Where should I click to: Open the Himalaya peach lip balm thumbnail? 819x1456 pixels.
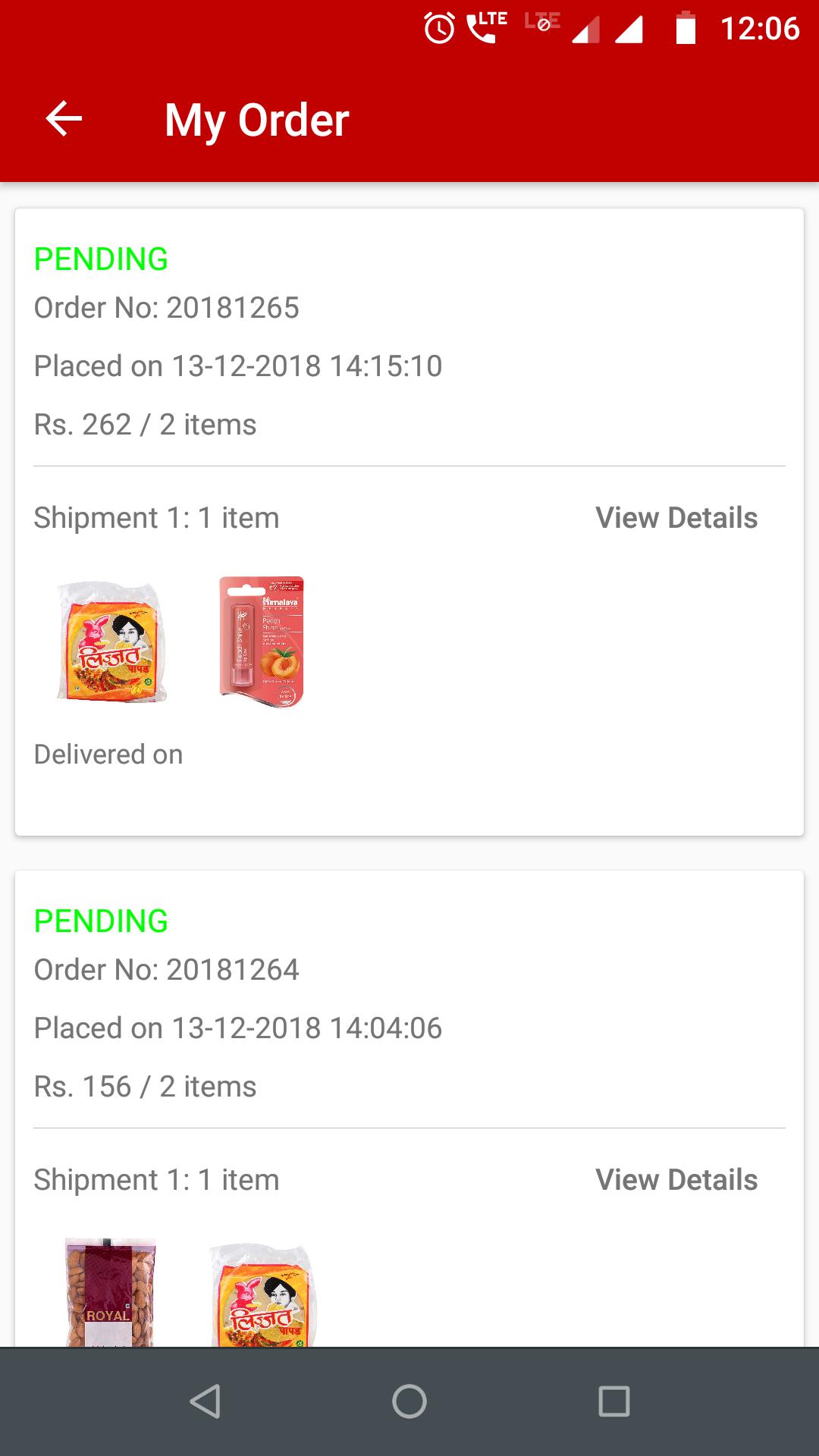pyautogui.click(x=262, y=642)
